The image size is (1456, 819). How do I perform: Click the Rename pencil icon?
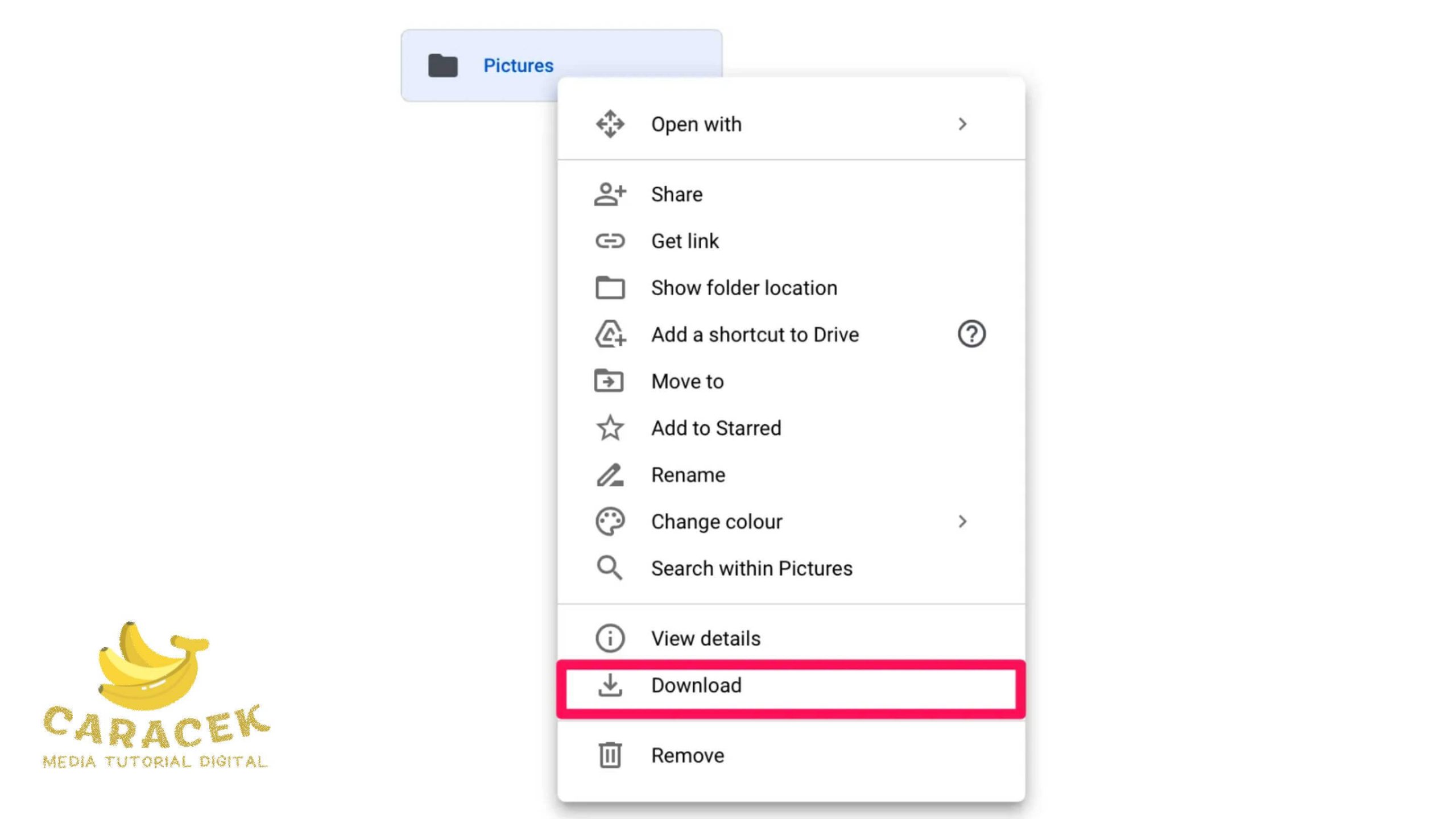(609, 474)
